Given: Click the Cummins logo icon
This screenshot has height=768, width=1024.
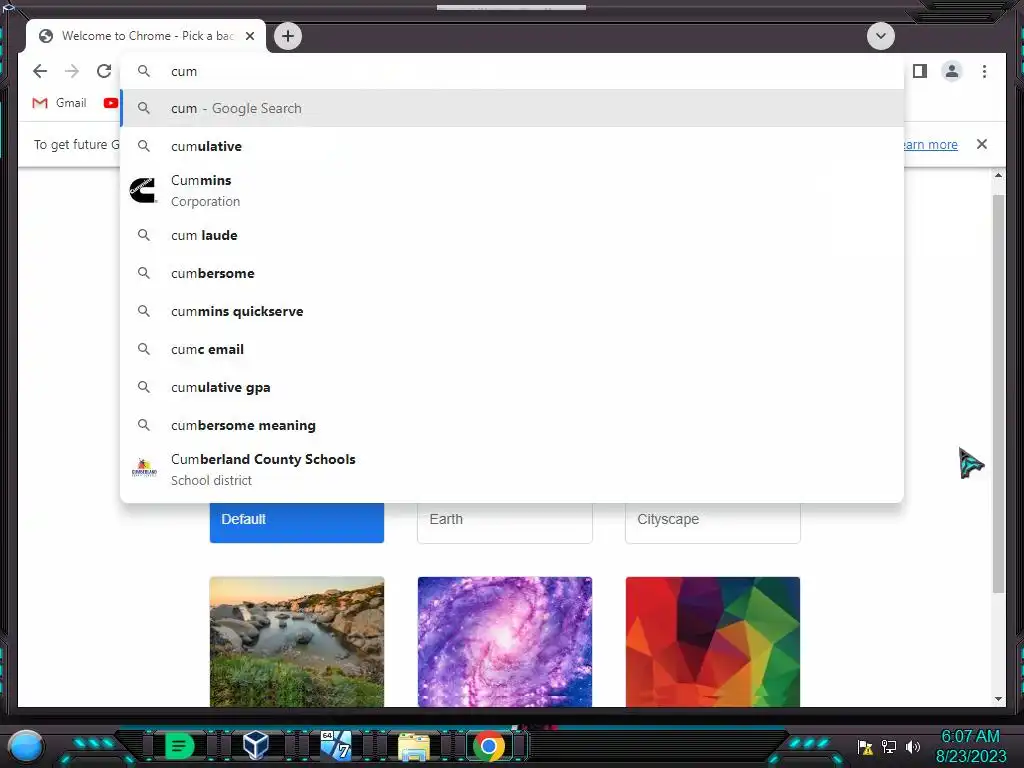Looking at the screenshot, I should pos(143,191).
